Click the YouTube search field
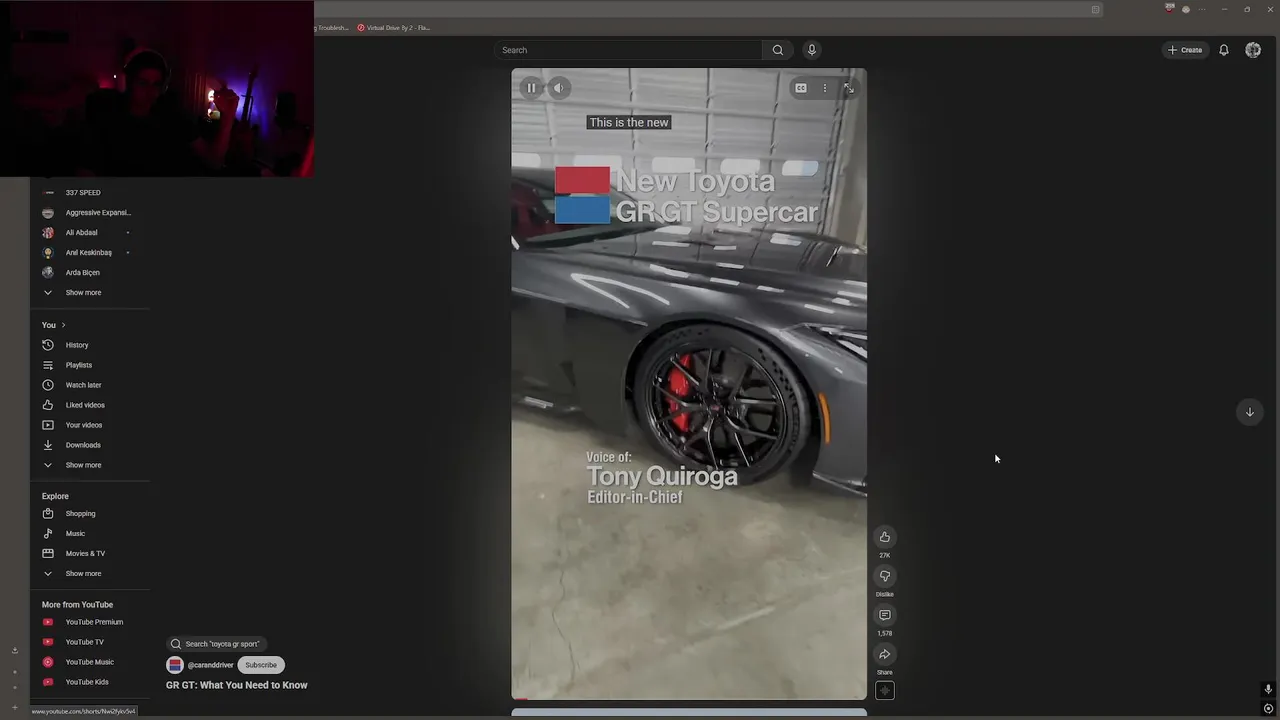The image size is (1280, 720). pos(628,50)
